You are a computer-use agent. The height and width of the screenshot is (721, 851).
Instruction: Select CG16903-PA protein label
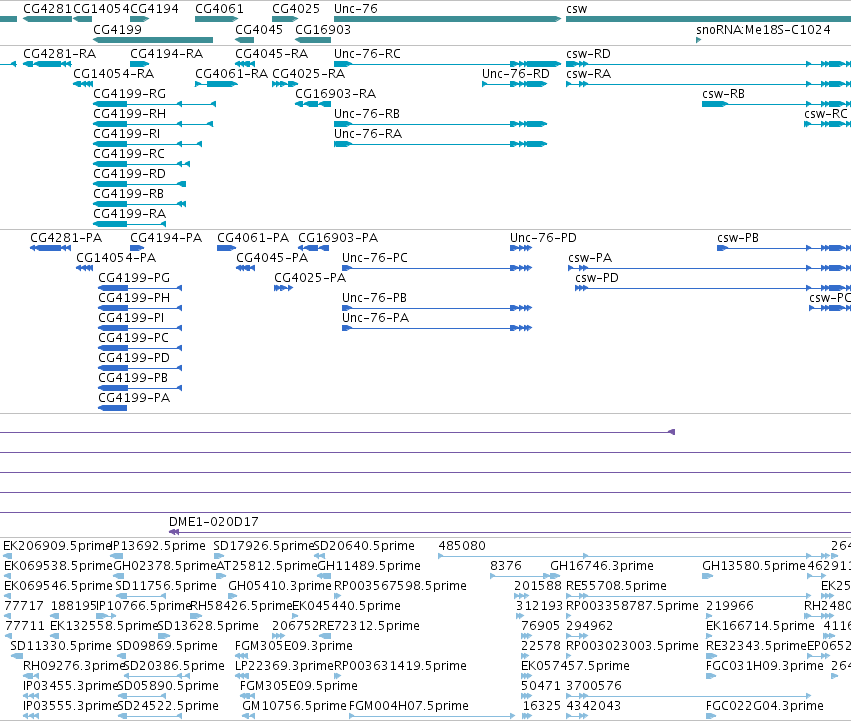(x=338, y=238)
